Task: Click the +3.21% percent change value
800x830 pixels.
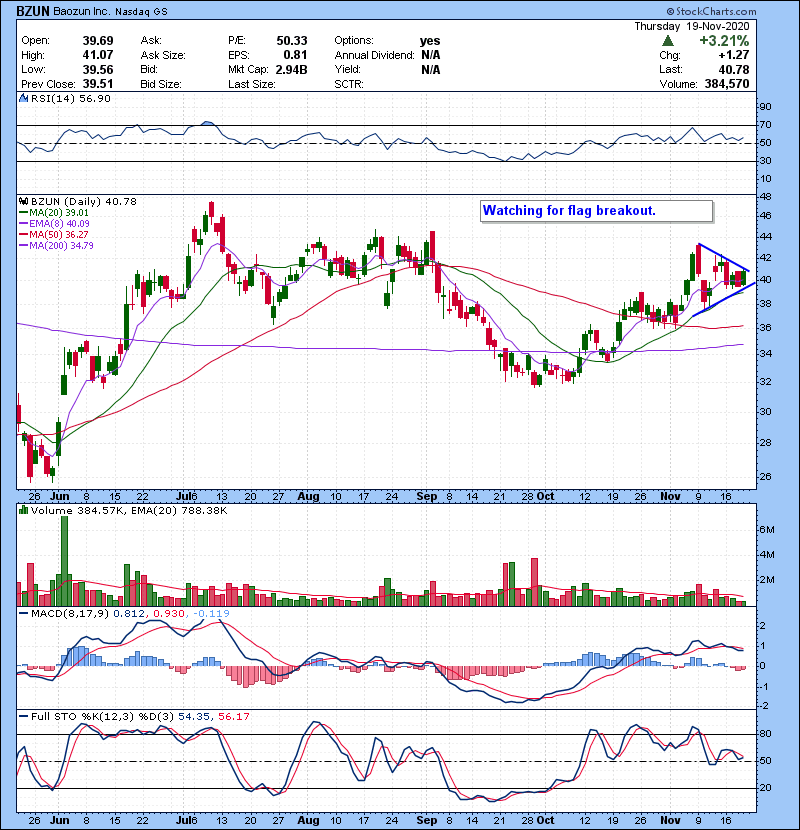Action: 724,41
